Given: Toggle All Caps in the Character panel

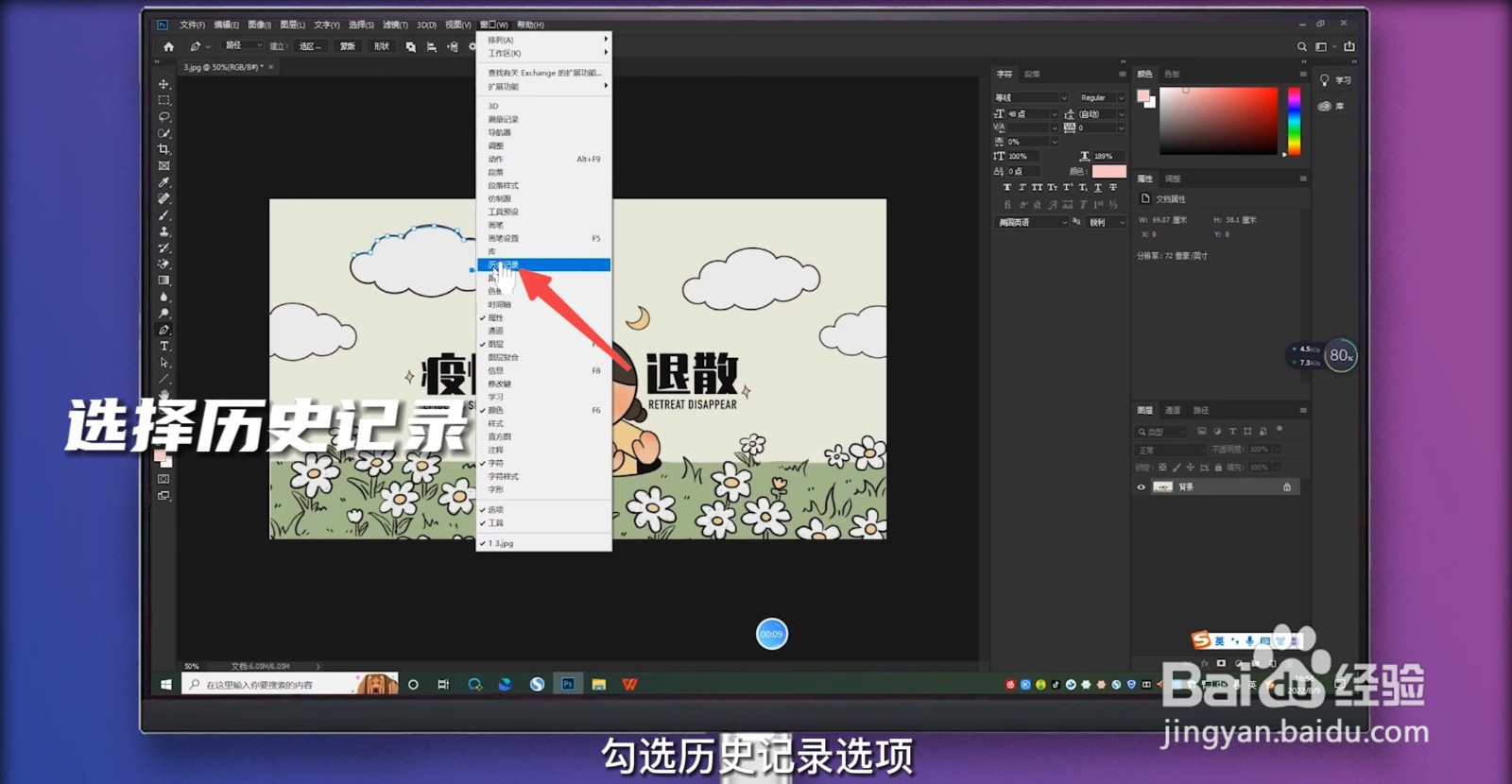Looking at the screenshot, I should [1037, 187].
